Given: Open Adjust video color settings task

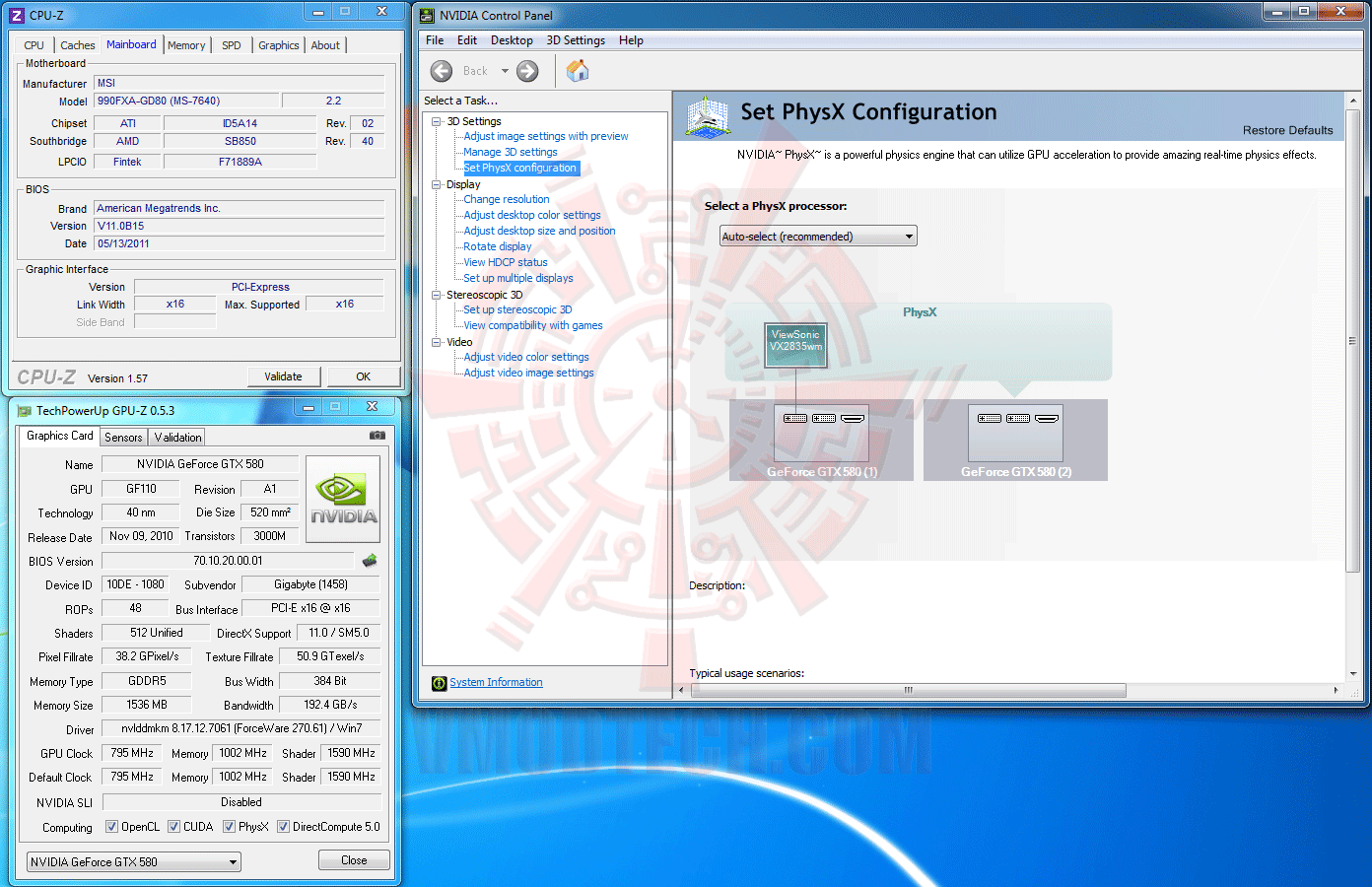Looking at the screenshot, I should pyautogui.click(x=526, y=357).
